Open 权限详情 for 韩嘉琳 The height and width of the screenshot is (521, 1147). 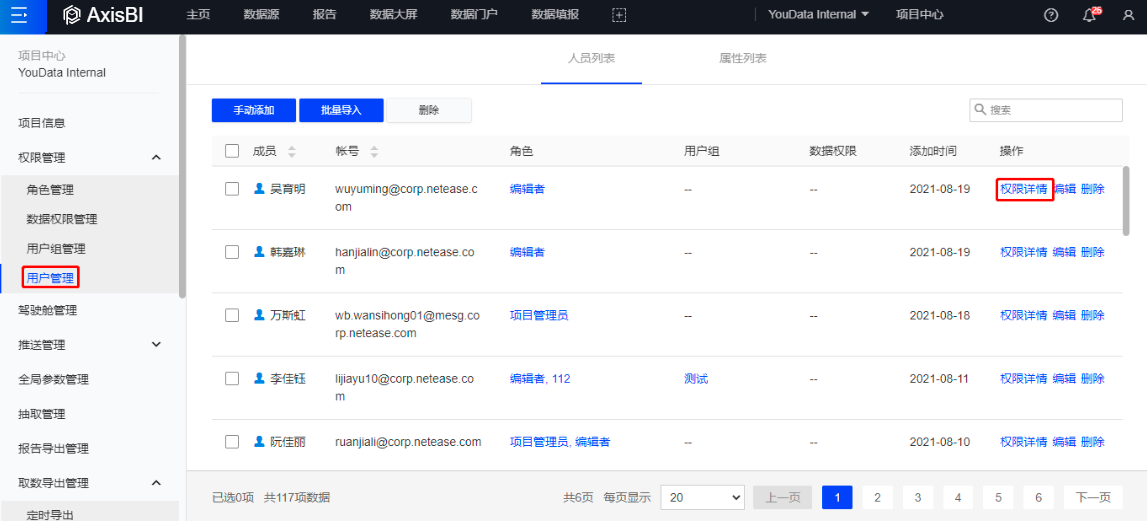pos(1023,252)
